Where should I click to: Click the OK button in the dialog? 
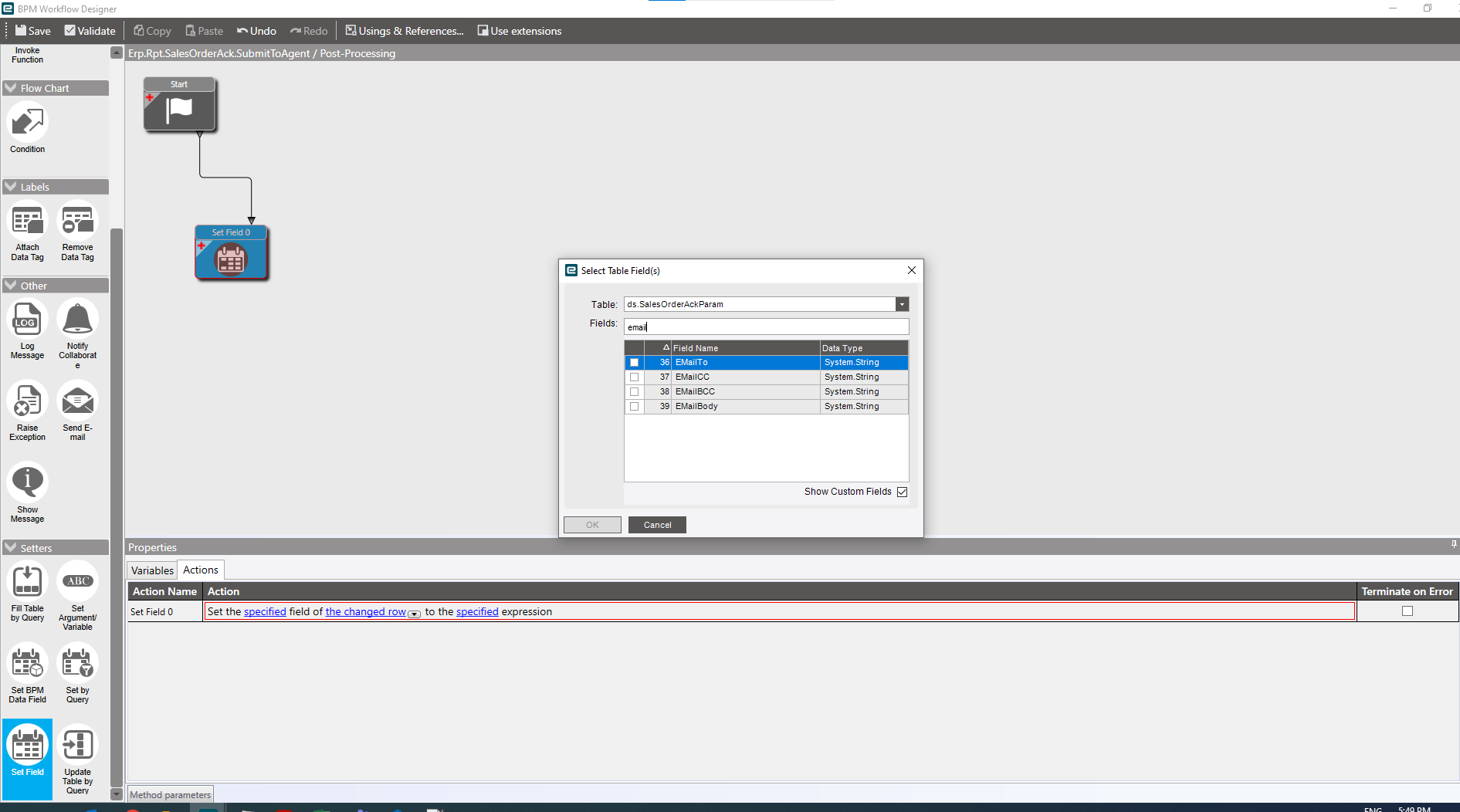pyautogui.click(x=592, y=525)
